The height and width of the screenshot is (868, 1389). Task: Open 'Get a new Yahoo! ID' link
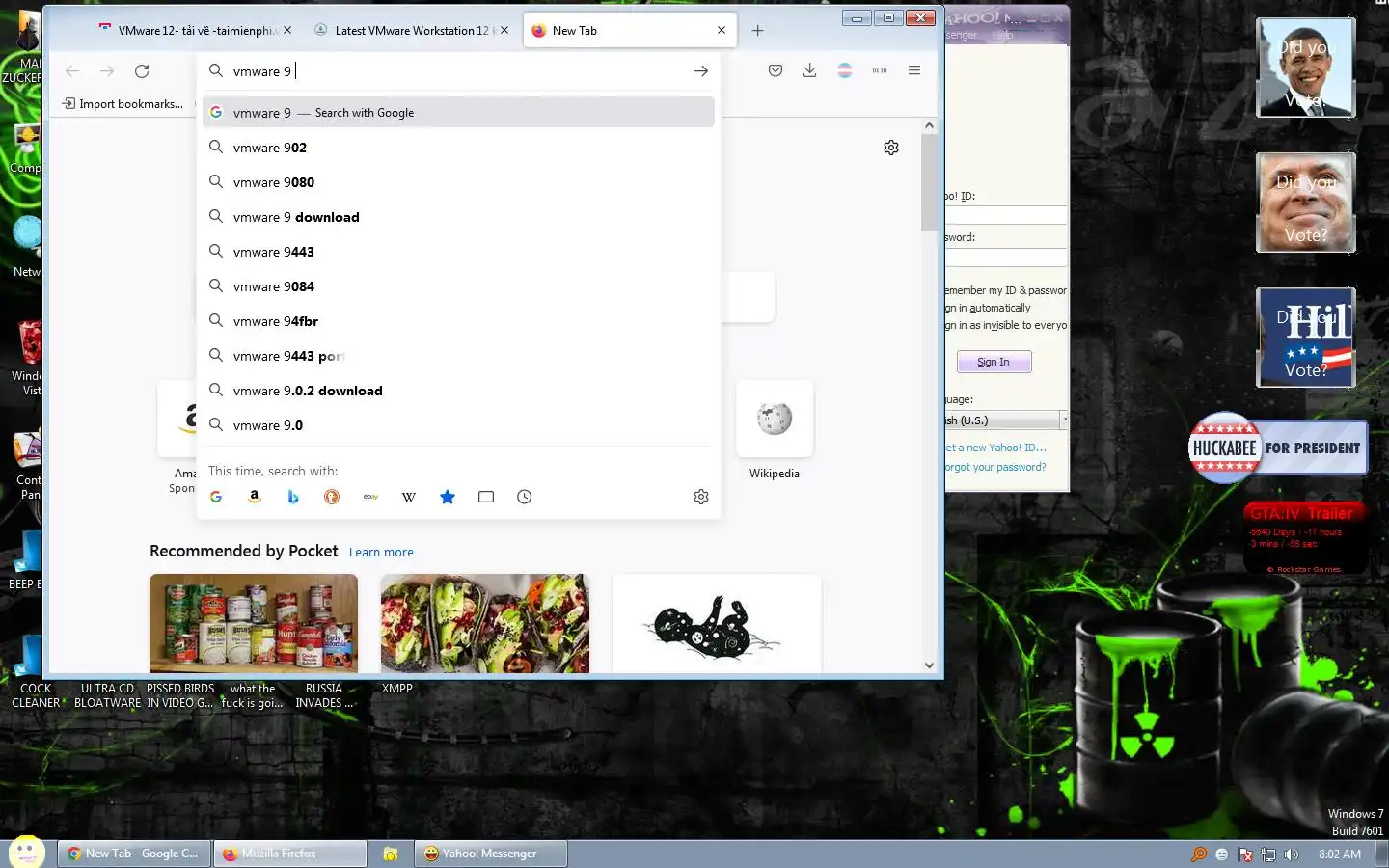click(x=996, y=448)
